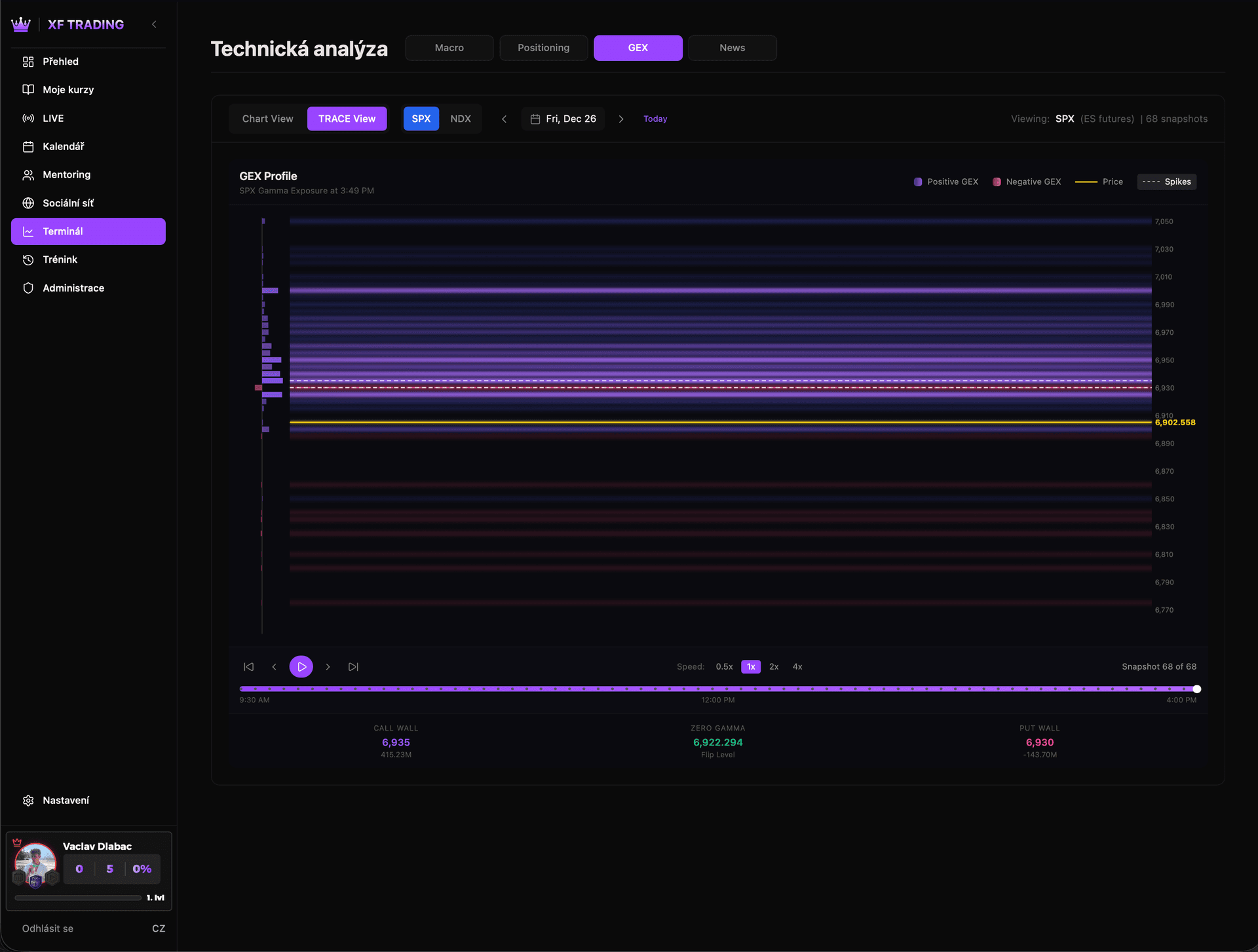Set playback speed to 2x
Image resolution: width=1258 pixels, height=952 pixels.
pyautogui.click(x=774, y=666)
